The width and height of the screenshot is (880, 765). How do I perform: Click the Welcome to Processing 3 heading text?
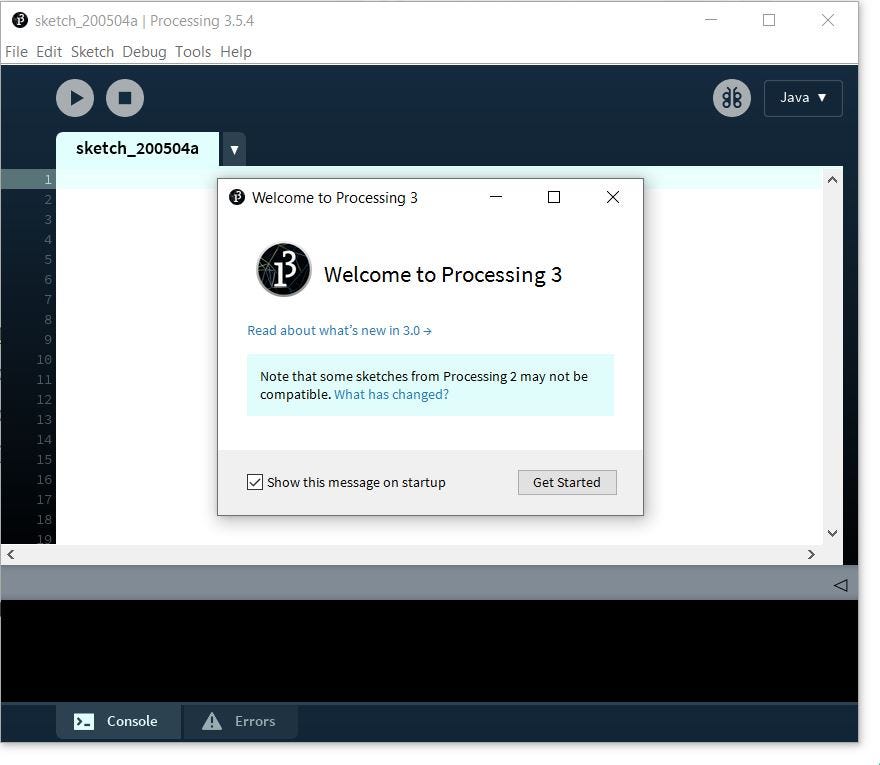point(443,275)
